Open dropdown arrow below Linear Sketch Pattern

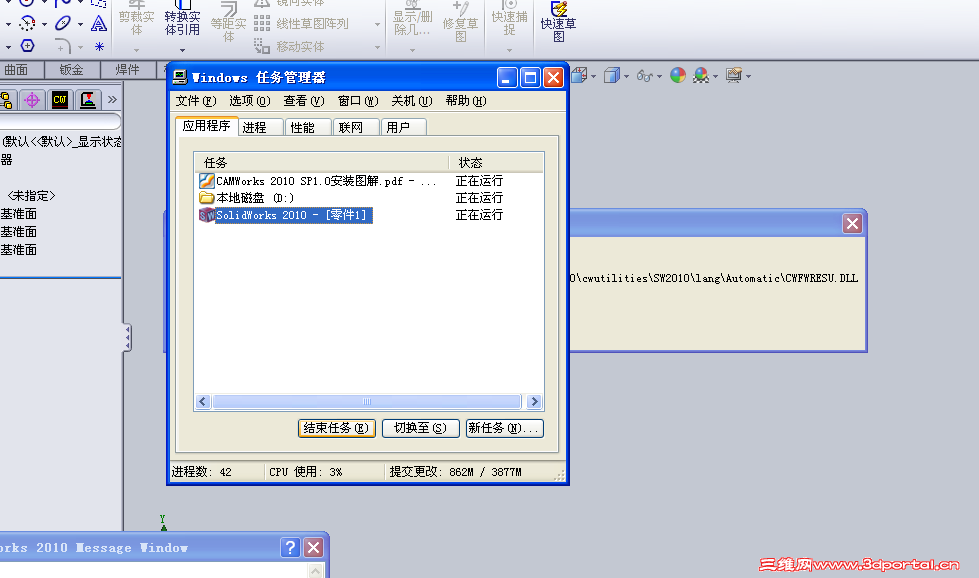click(x=377, y=25)
